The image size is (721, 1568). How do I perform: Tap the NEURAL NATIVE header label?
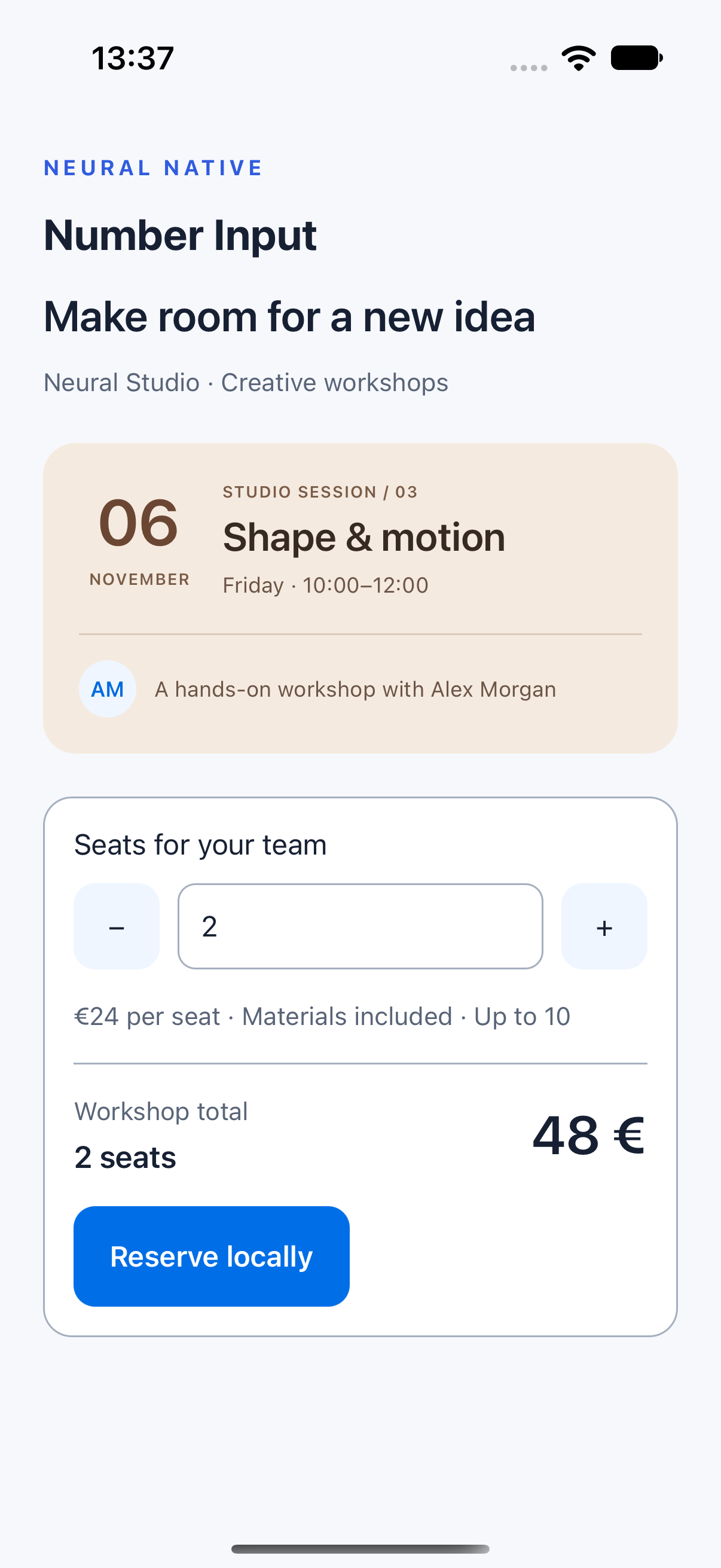coord(153,168)
